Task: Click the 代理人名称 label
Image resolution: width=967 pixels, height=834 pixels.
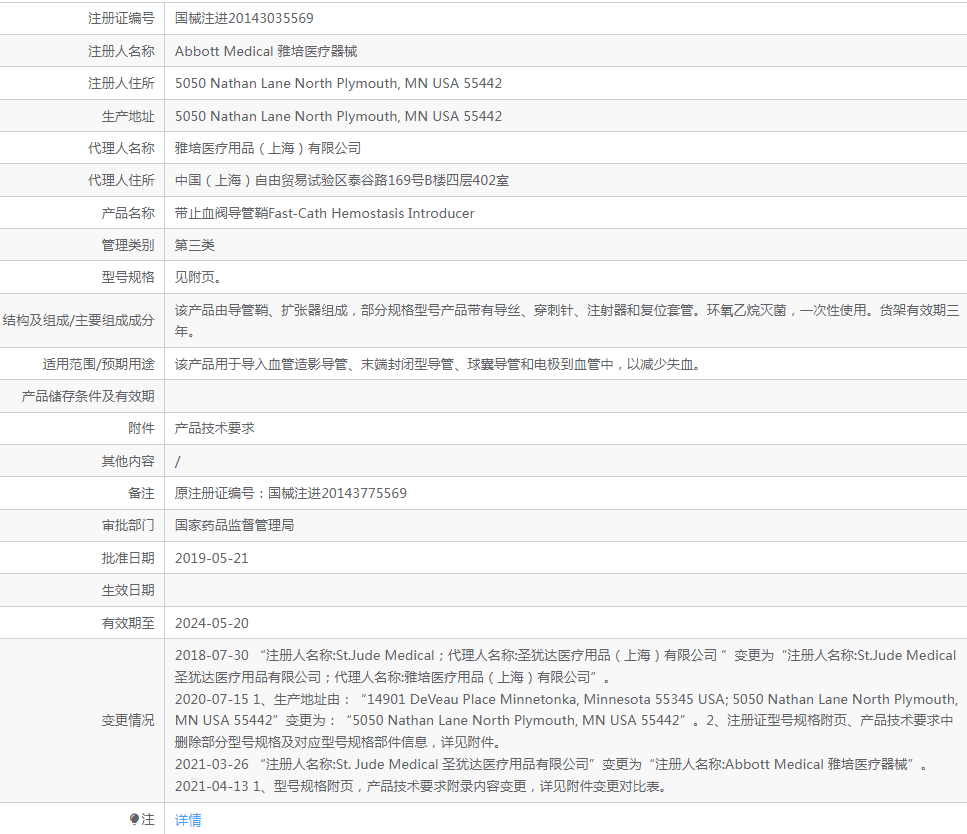Action: tap(121, 148)
